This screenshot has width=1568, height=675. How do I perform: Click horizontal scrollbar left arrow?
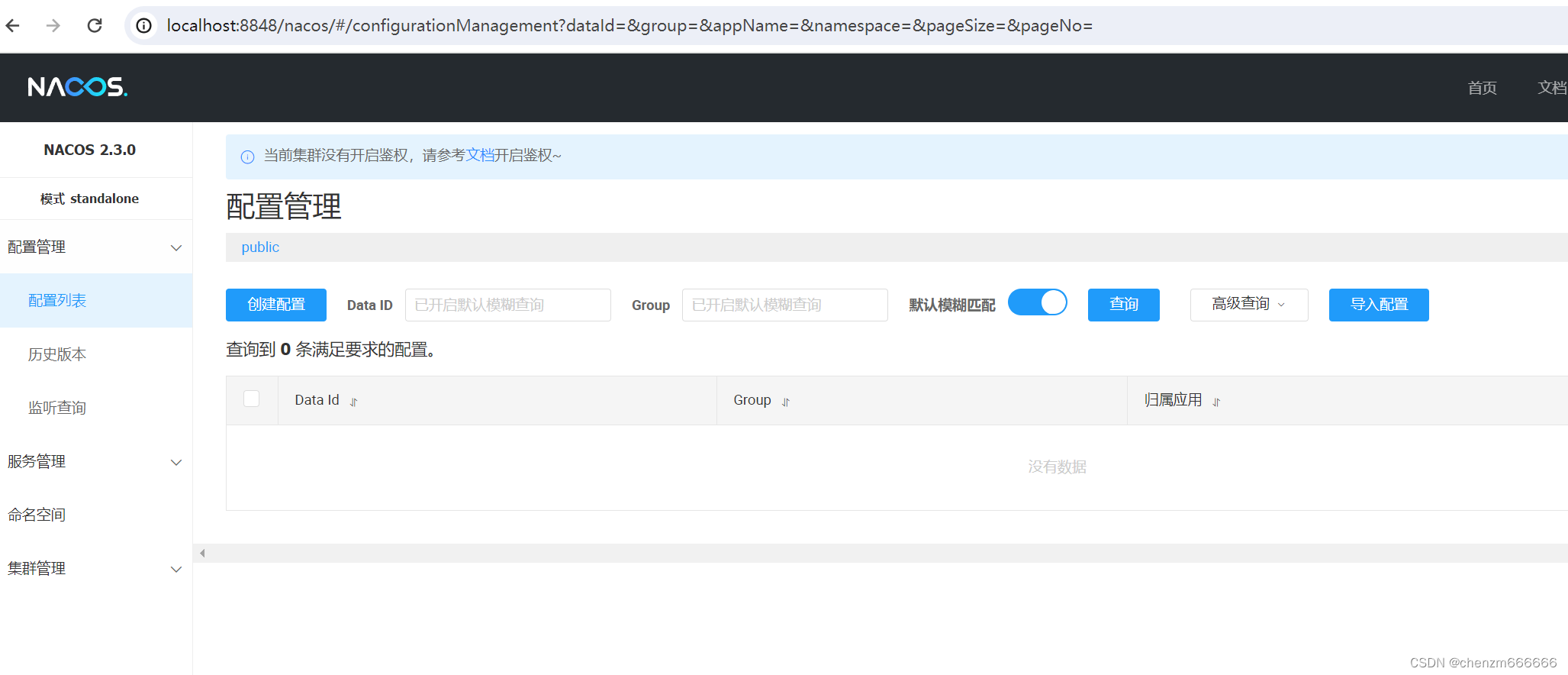click(x=202, y=553)
